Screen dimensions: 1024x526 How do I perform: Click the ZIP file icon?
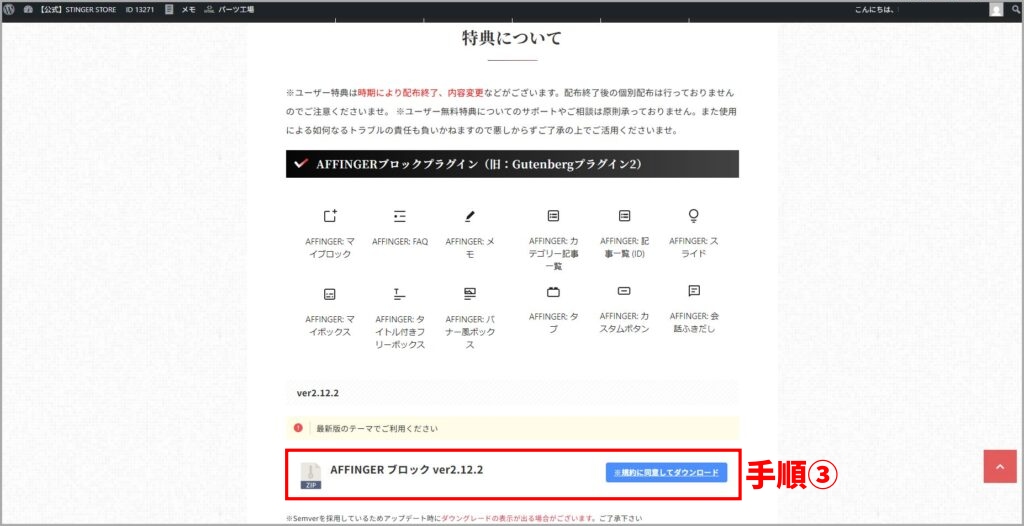click(x=311, y=475)
